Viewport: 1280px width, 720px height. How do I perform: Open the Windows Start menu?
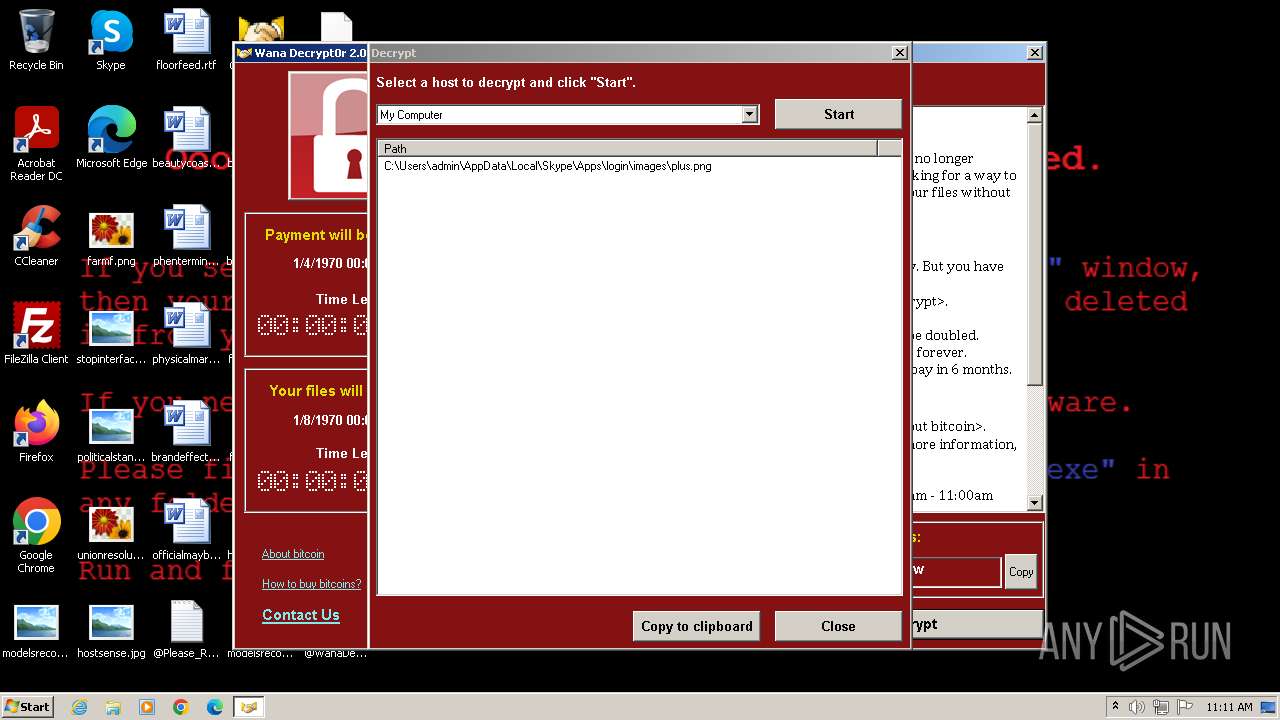click(x=27, y=707)
